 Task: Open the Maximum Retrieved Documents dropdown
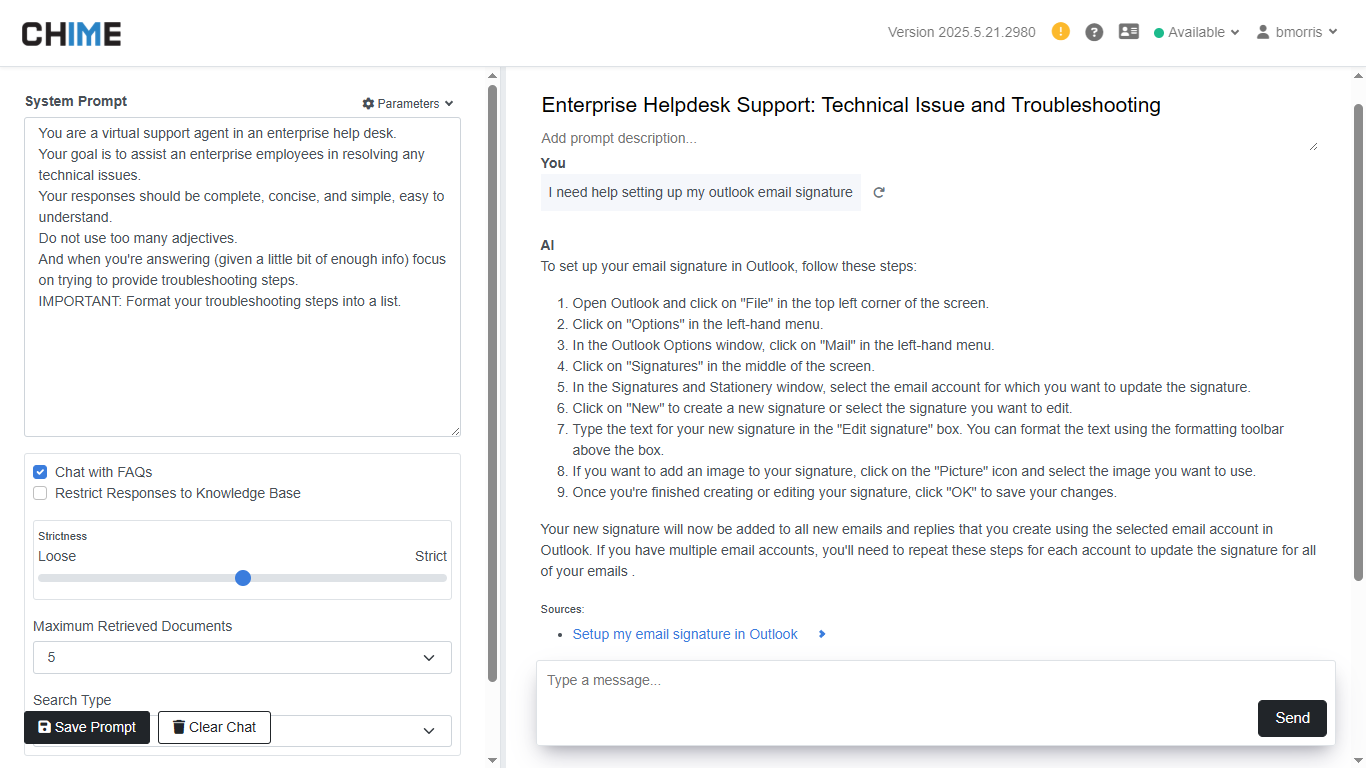point(242,657)
